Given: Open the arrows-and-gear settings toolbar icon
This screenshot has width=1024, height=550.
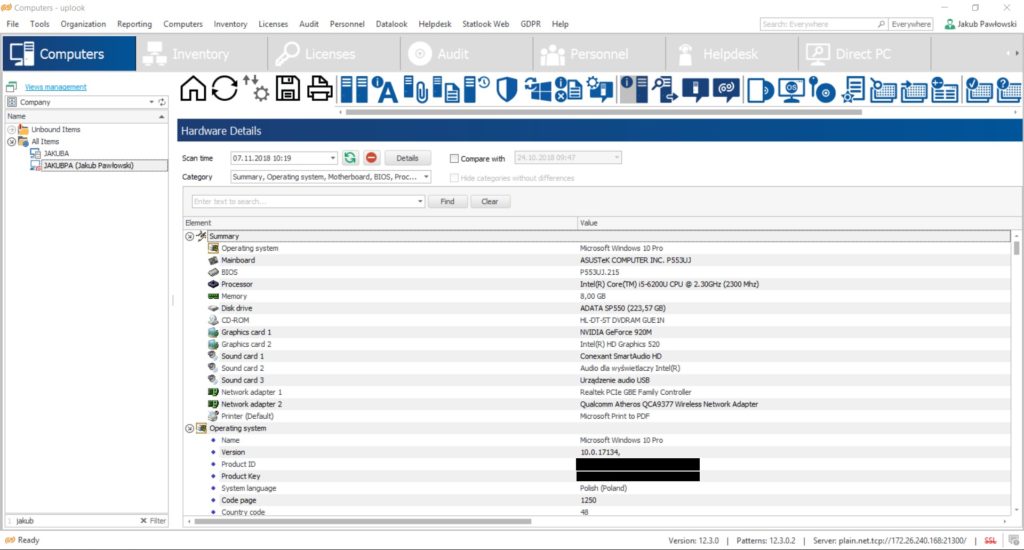Looking at the screenshot, I should pyautogui.click(x=256, y=89).
